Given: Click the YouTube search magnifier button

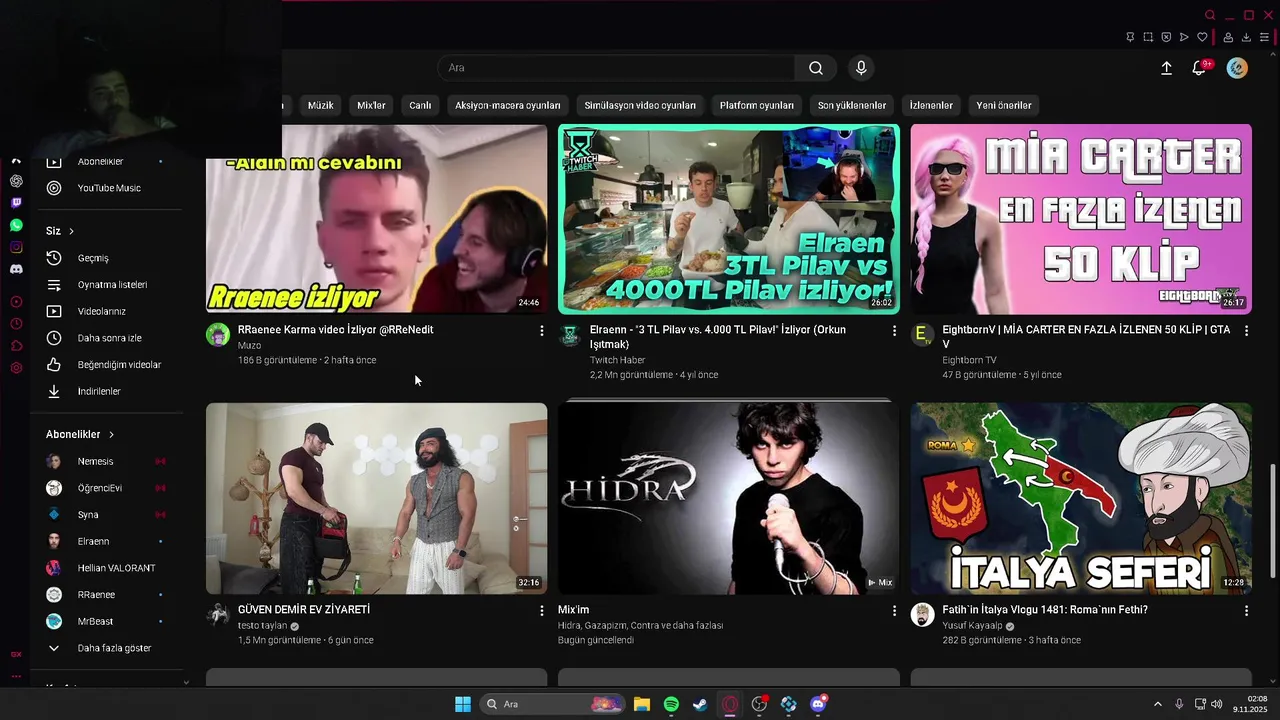Looking at the screenshot, I should point(816,68).
